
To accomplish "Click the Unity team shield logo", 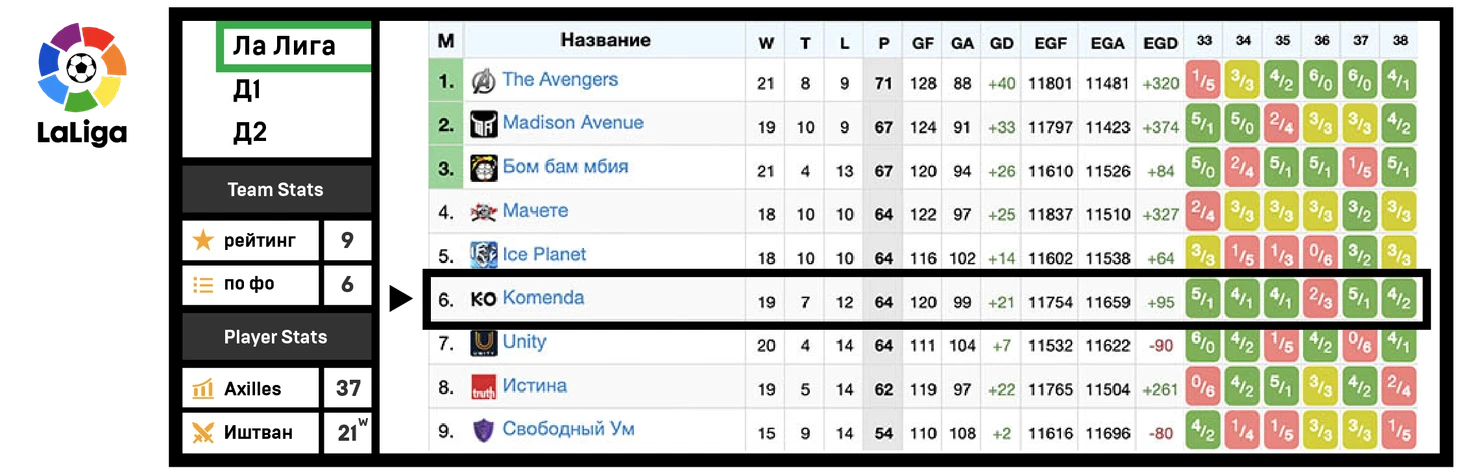I will 483,343.
